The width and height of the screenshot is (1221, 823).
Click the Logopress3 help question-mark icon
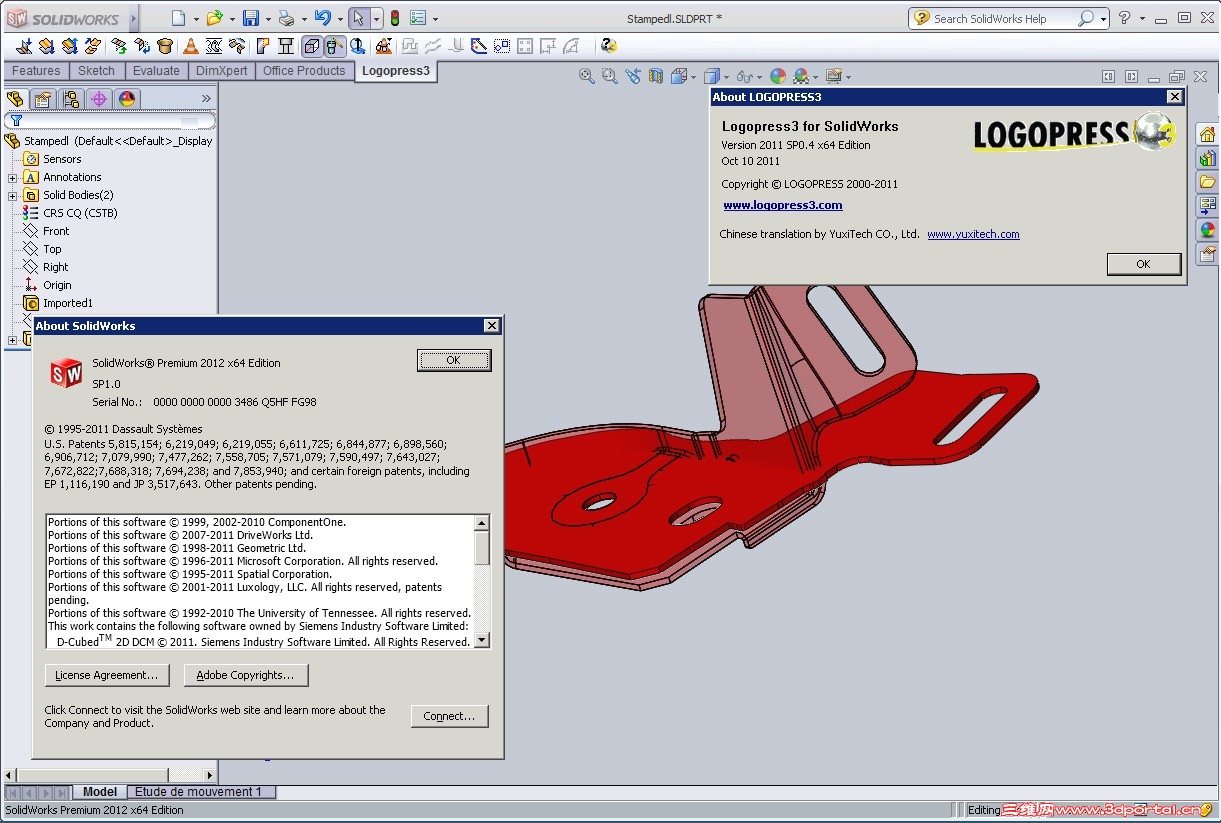click(x=608, y=45)
